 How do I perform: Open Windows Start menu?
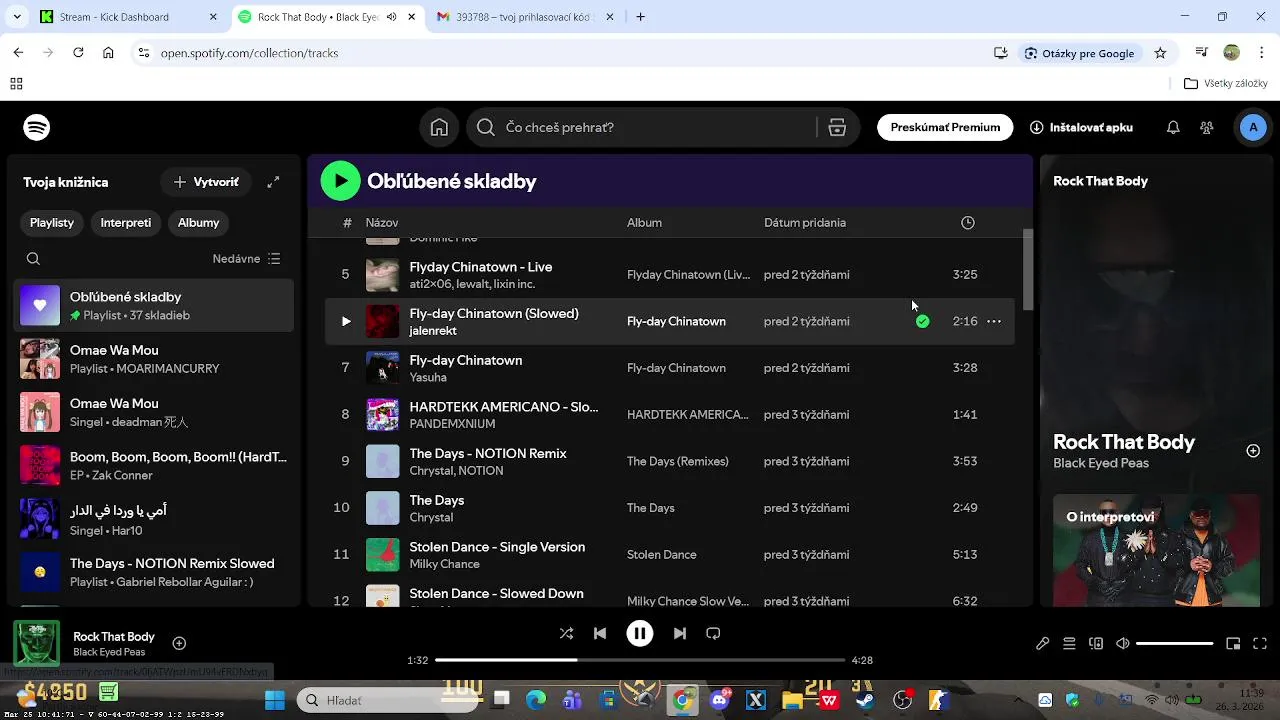274,700
